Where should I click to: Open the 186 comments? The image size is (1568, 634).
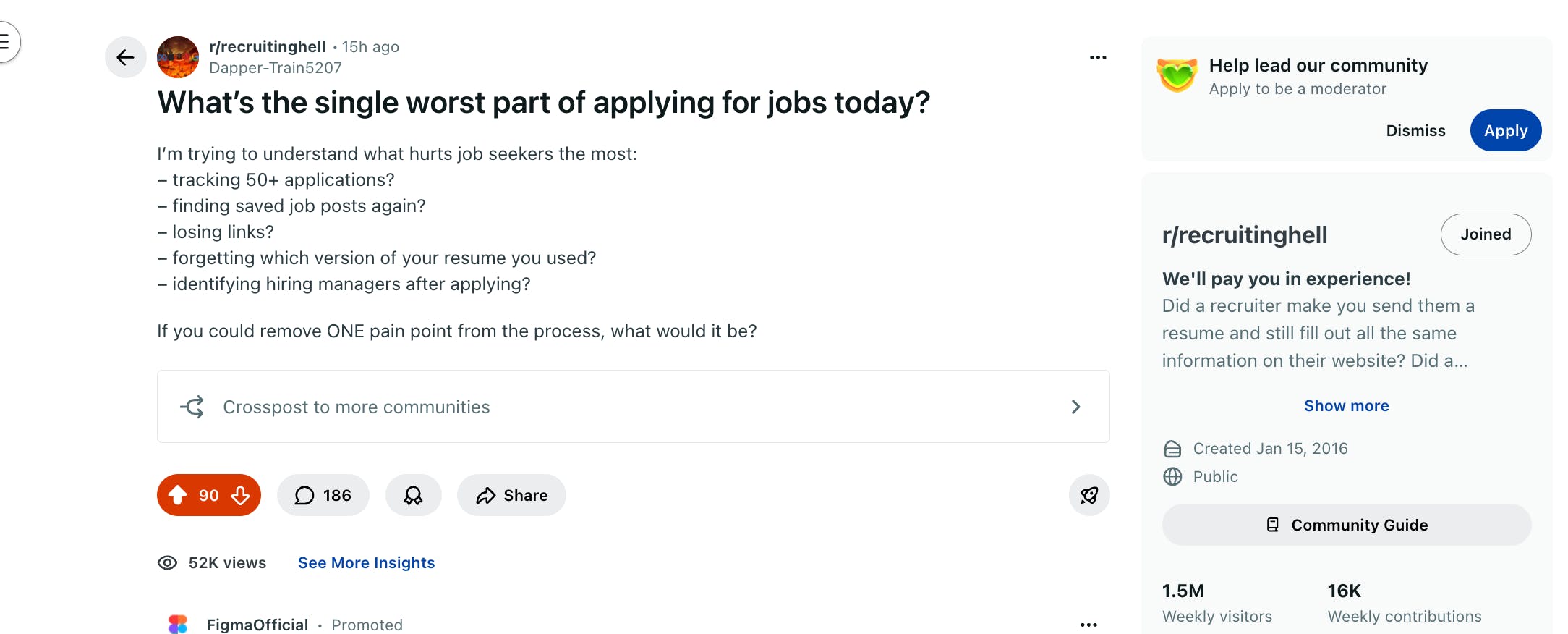[323, 495]
